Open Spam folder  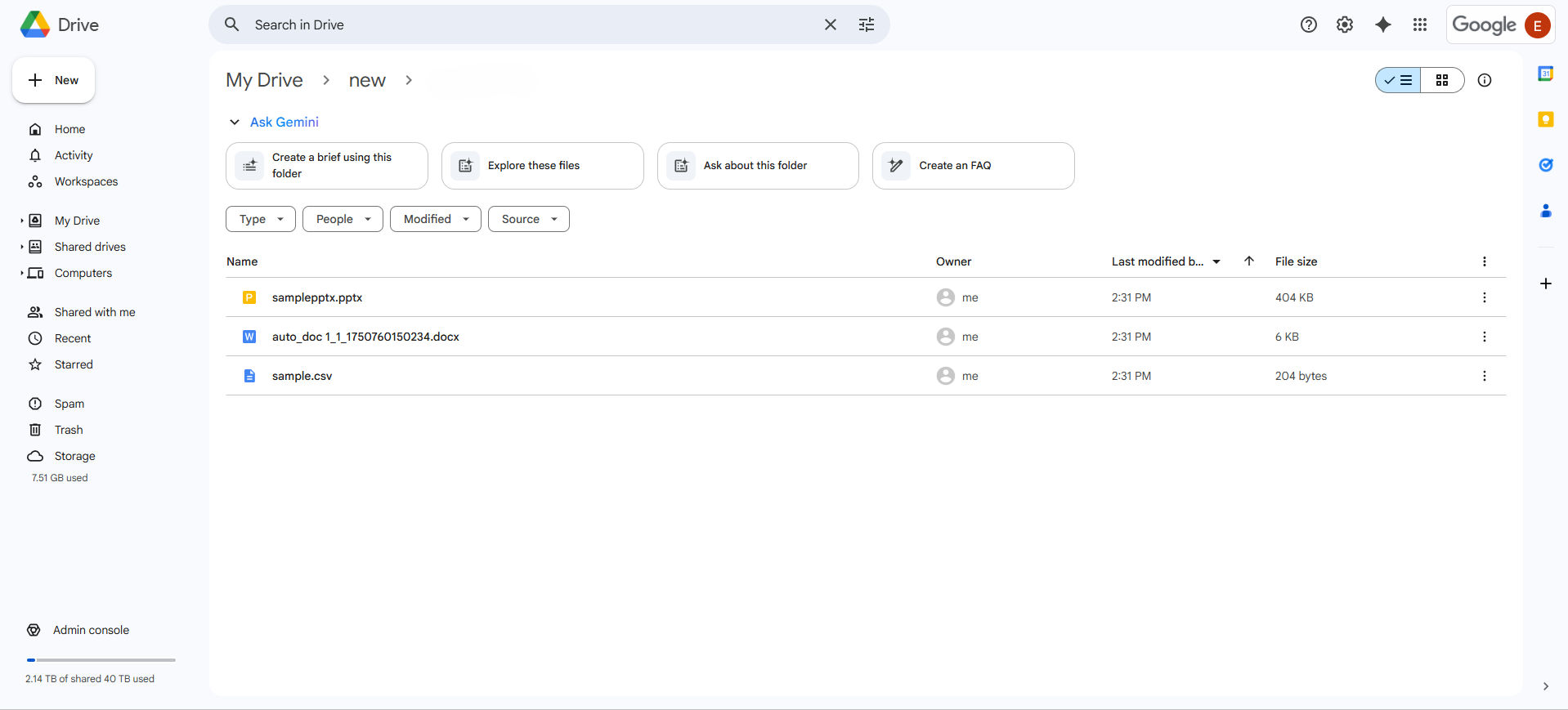pyautogui.click(x=69, y=404)
